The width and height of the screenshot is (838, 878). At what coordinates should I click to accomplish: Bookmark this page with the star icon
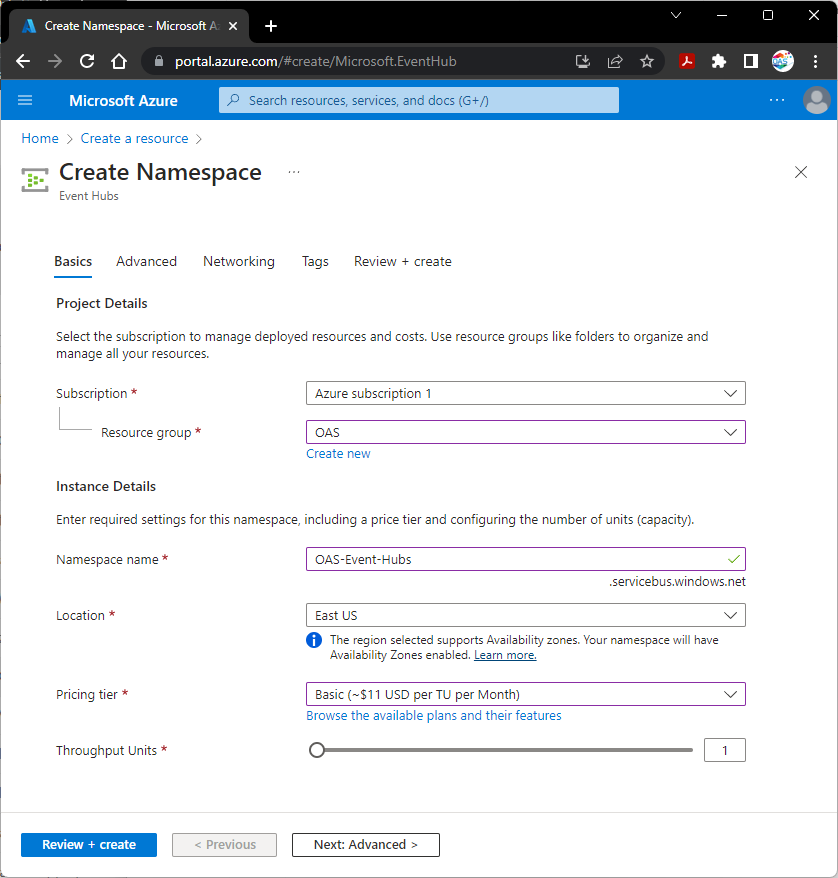[647, 61]
